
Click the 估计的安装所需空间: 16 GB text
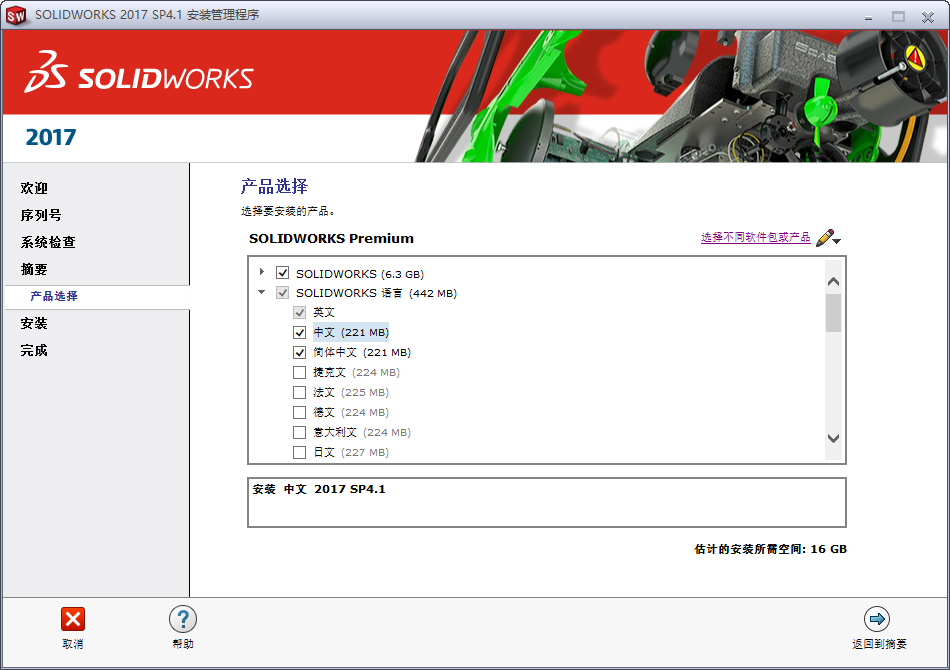771,549
